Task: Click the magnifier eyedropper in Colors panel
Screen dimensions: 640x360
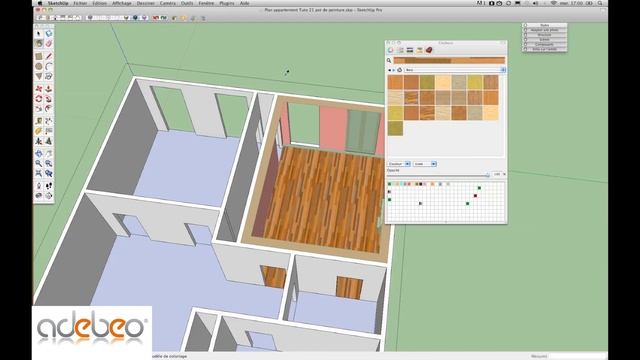Action: [389, 60]
